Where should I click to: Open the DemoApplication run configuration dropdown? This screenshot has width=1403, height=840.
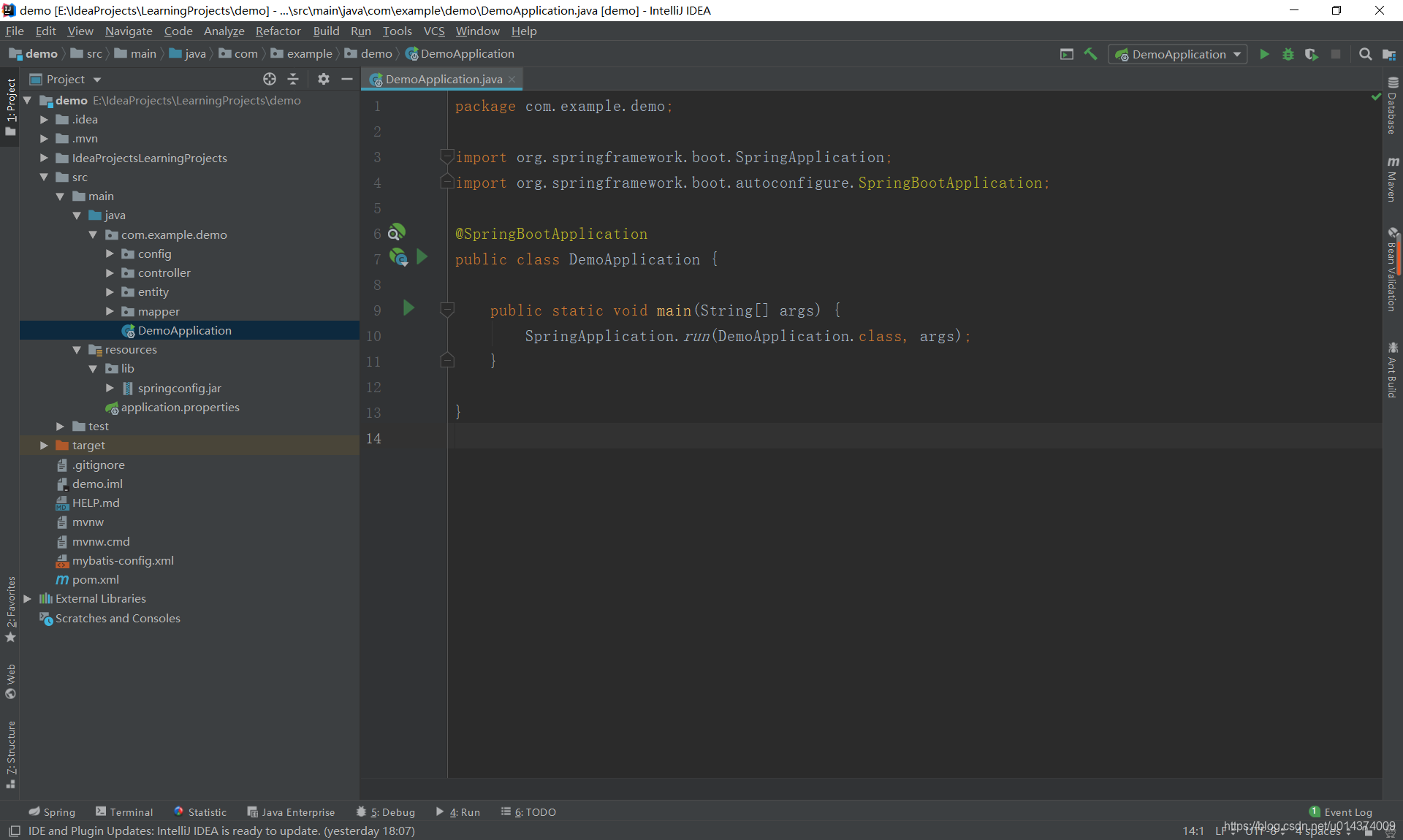(x=1178, y=54)
